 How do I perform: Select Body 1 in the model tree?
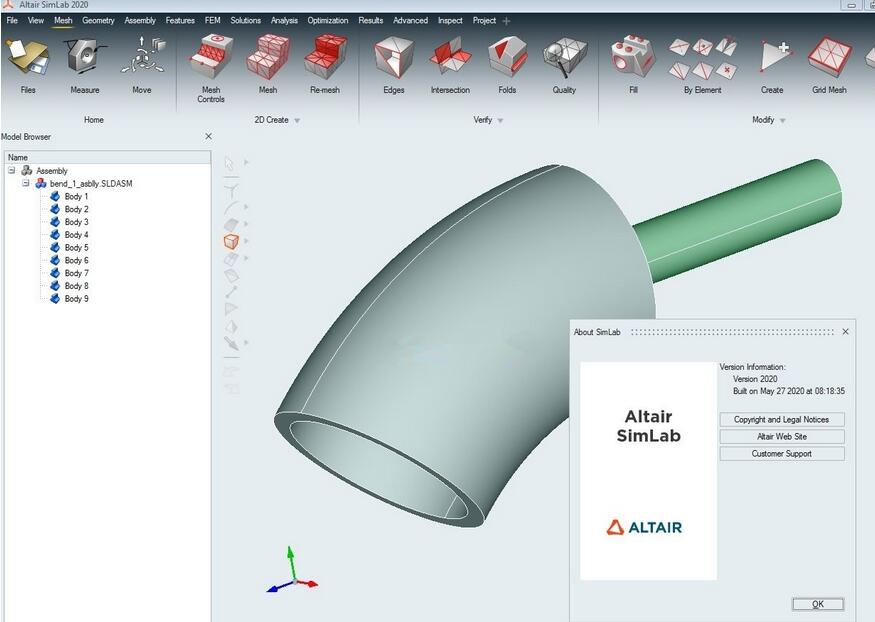(76, 196)
